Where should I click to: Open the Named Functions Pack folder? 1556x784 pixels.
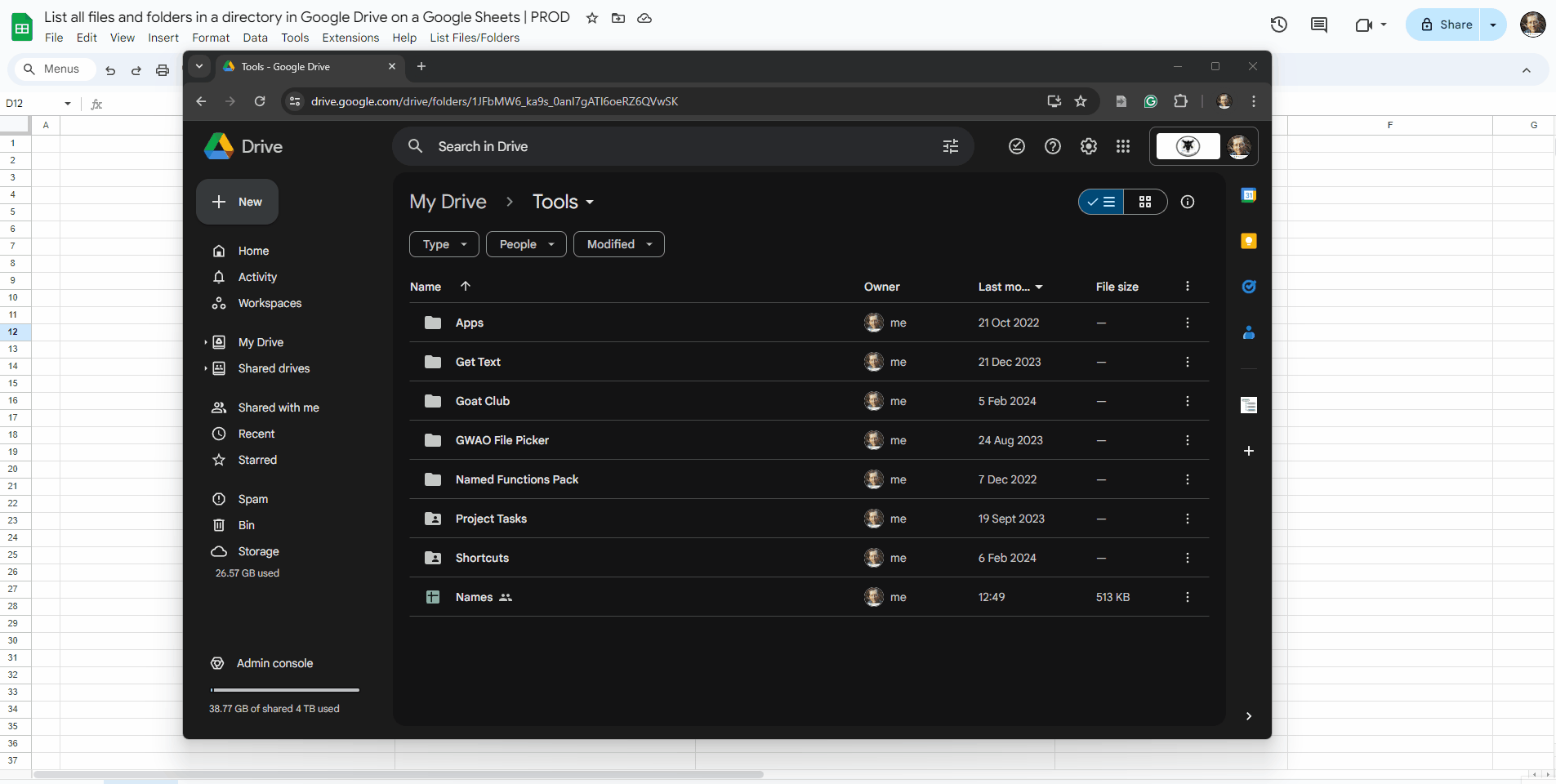[x=517, y=479]
